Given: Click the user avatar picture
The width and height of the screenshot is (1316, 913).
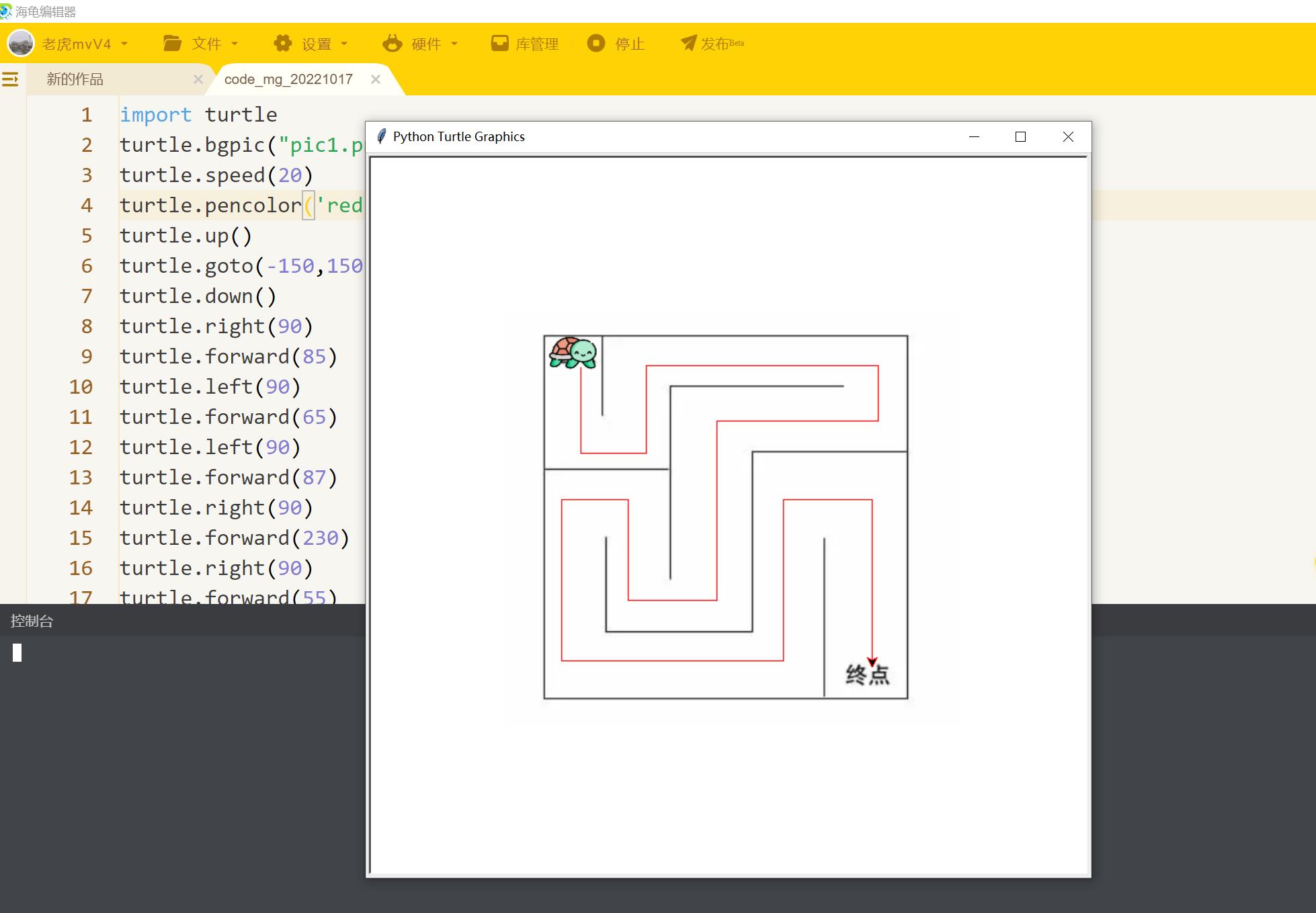Looking at the screenshot, I should (21, 44).
